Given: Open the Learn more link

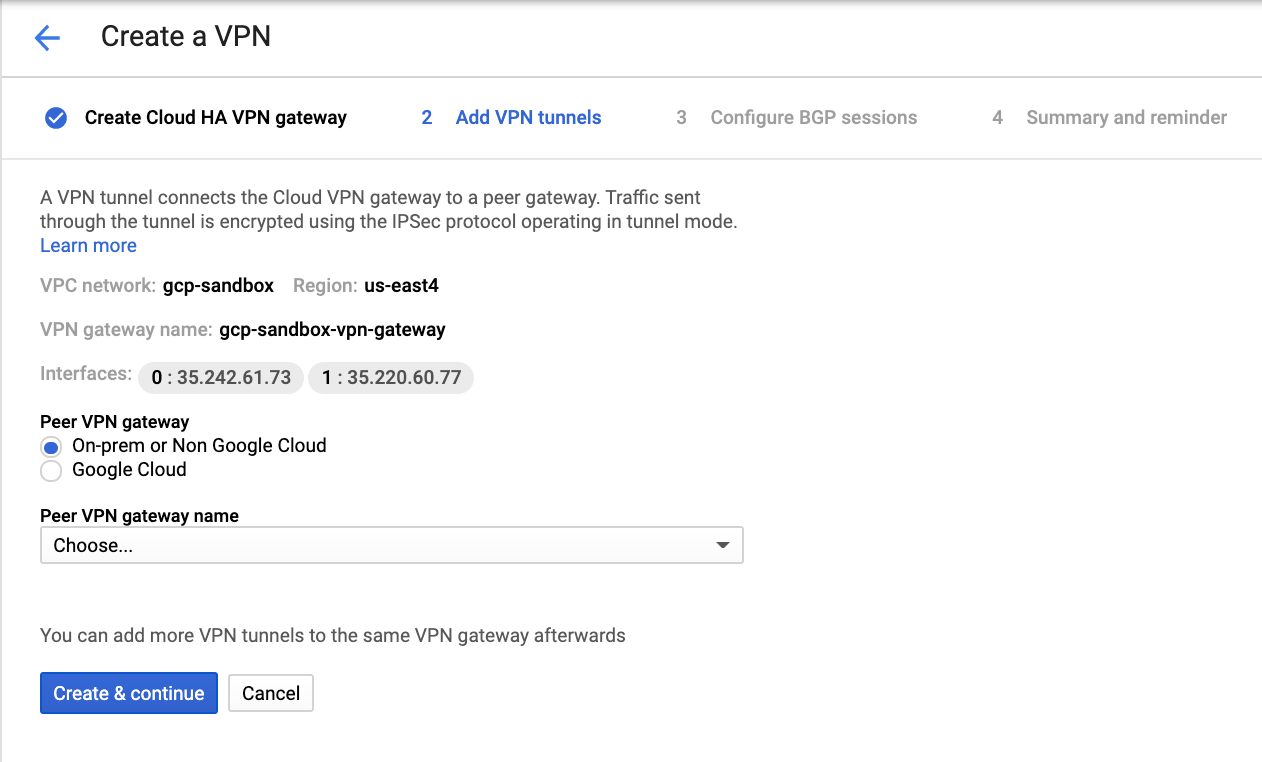Looking at the screenshot, I should click(x=88, y=246).
